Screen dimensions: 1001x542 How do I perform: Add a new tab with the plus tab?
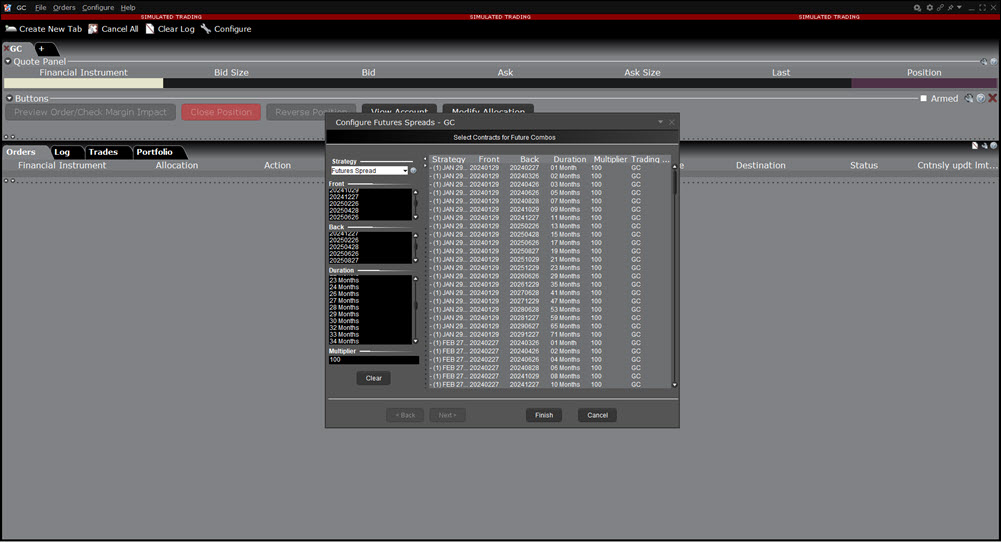(41, 49)
